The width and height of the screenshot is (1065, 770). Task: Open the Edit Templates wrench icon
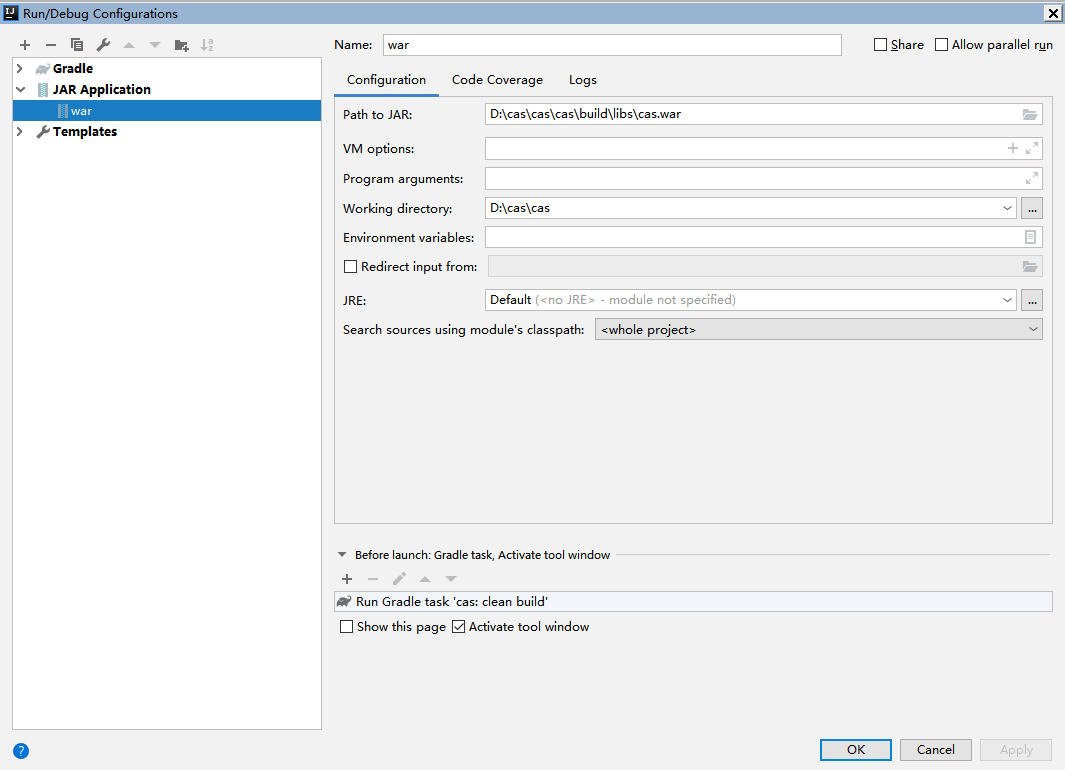(x=103, y=44)
